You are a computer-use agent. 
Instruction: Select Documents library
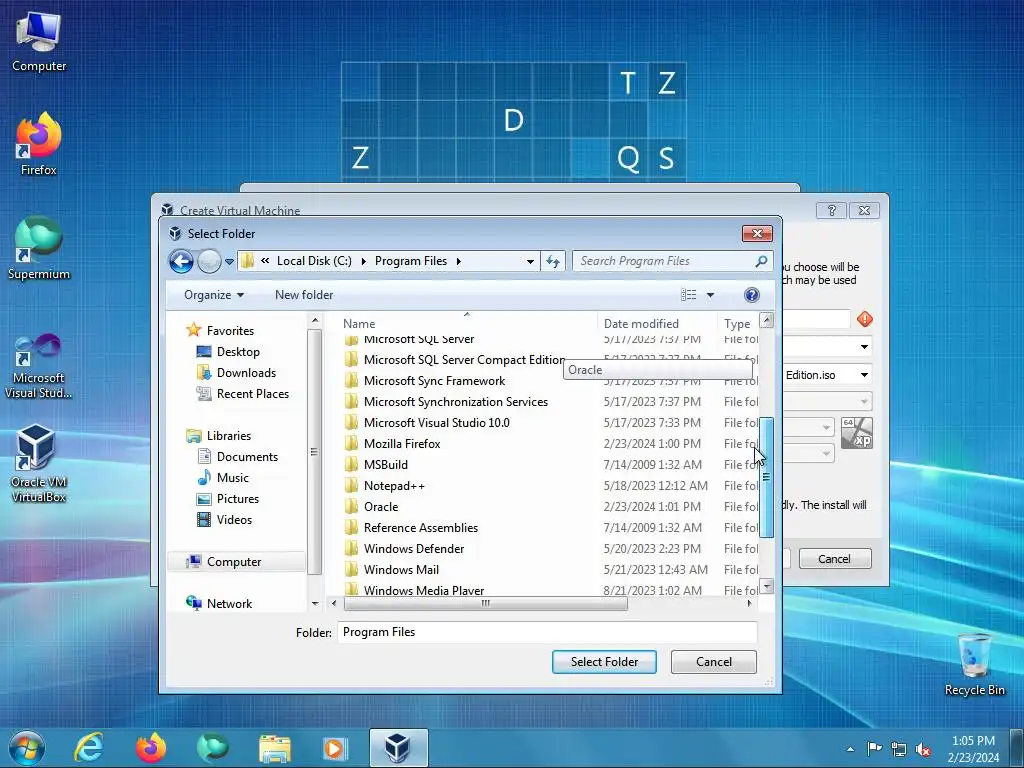click(247, 456)
